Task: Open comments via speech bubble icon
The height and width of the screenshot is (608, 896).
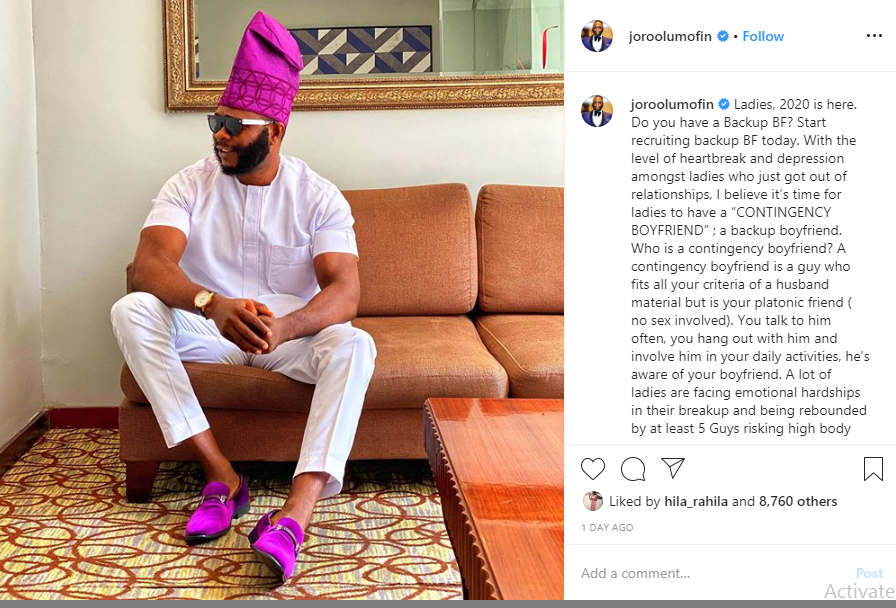Action: click(x=633, y=469)
